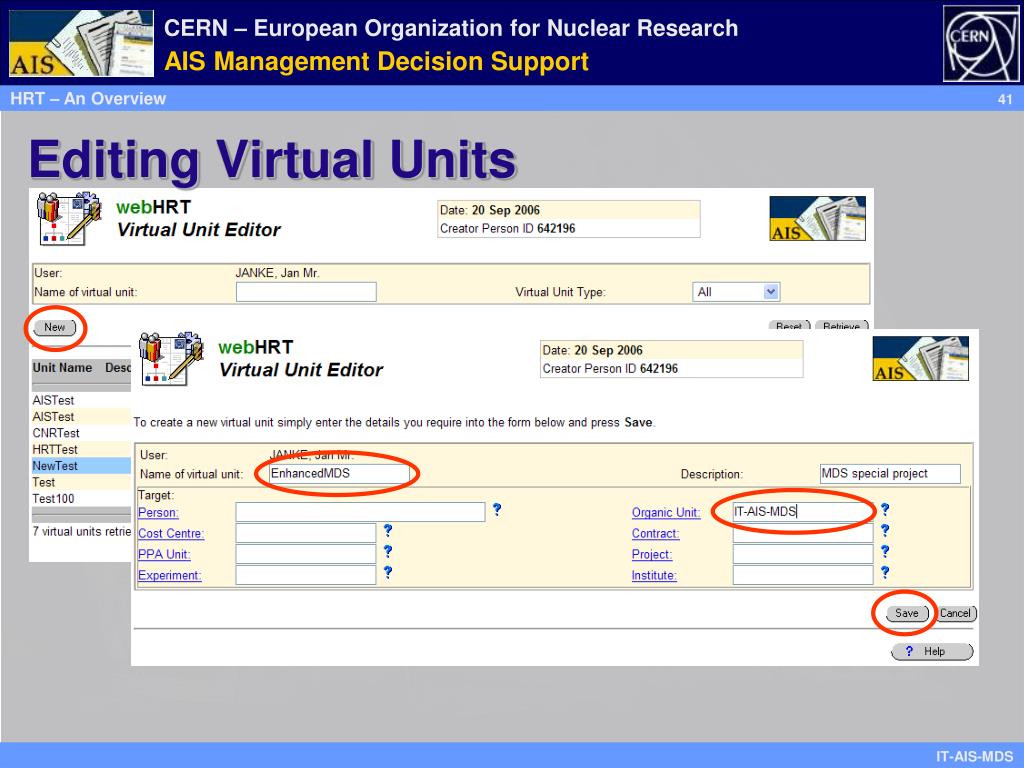Click the AIS logo in the slide header

click(x=82, y=44)
